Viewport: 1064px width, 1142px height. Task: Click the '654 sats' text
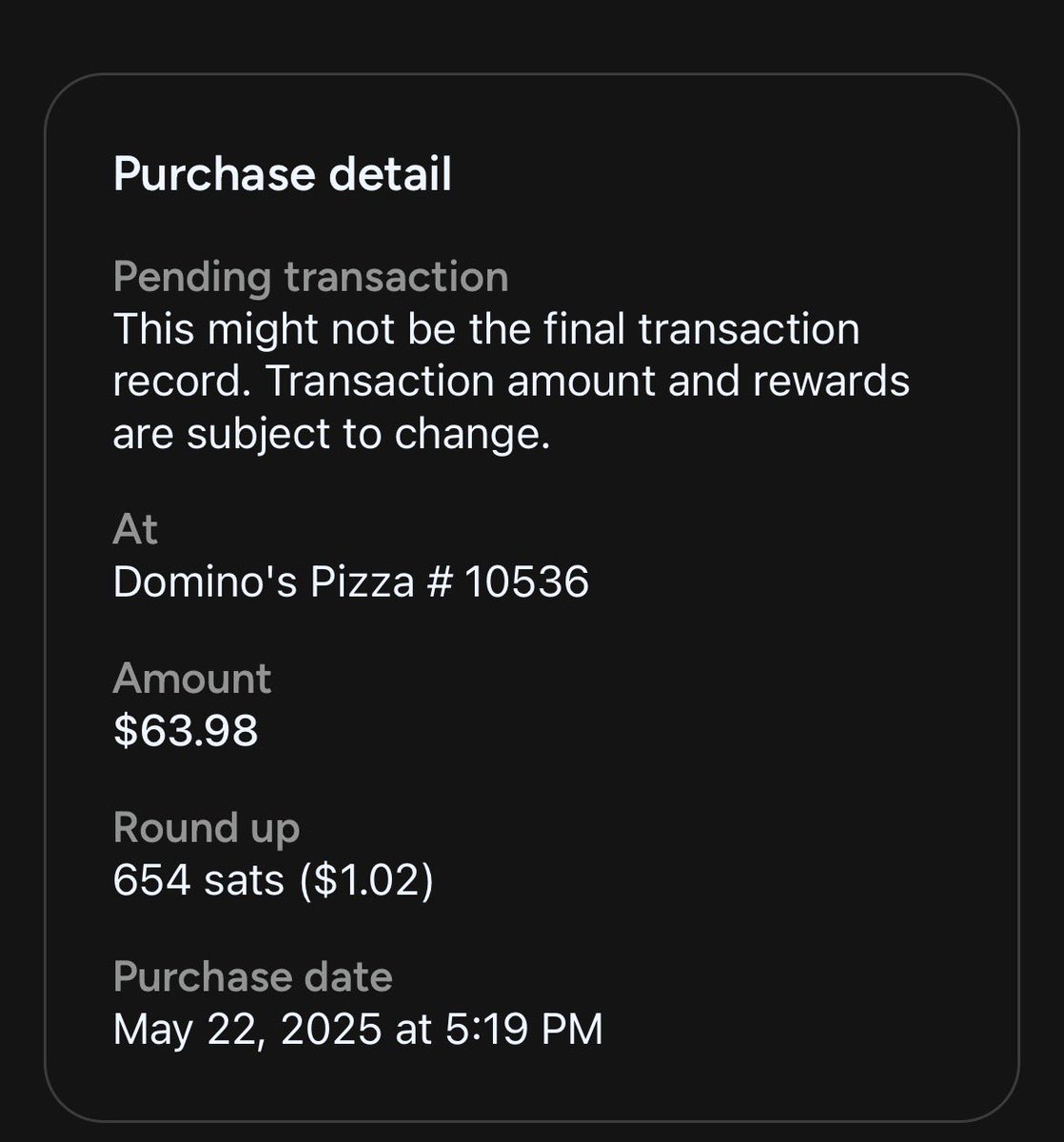[x=199, y=881]
